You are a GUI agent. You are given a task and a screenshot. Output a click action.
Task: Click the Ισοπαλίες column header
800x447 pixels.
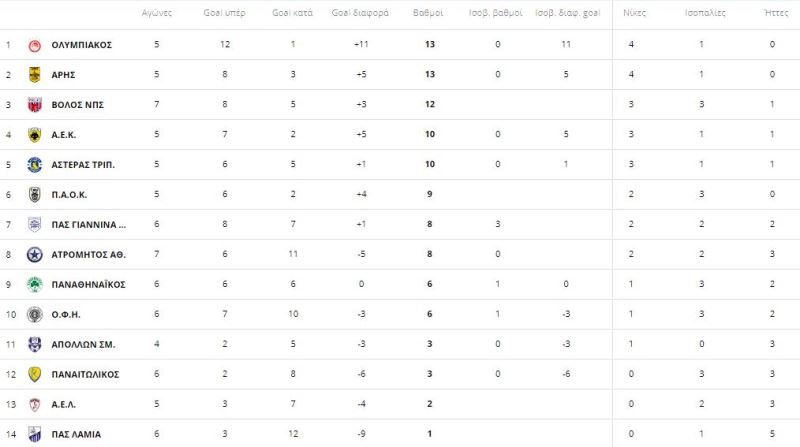tap(705, 13)
